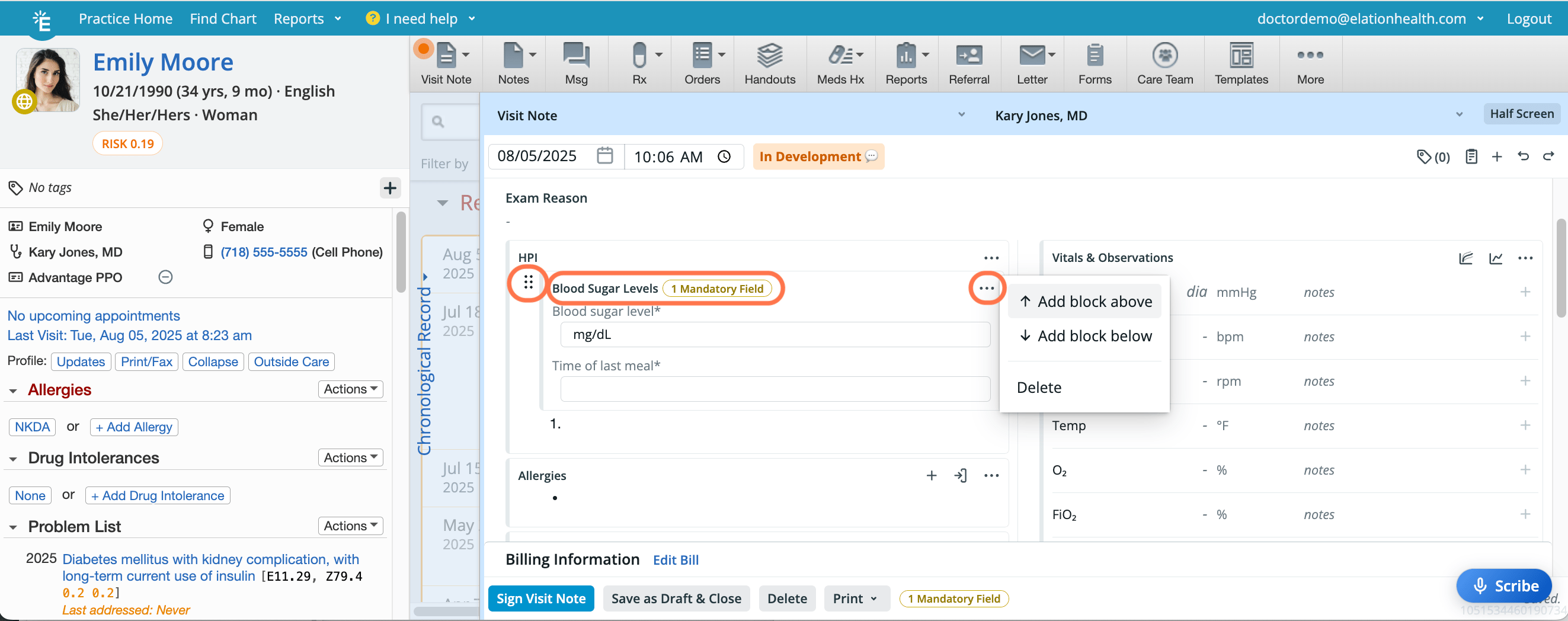Open the doctordemo account dropdown
This screenshot has width=1568, height=621.
(1370, 19)
